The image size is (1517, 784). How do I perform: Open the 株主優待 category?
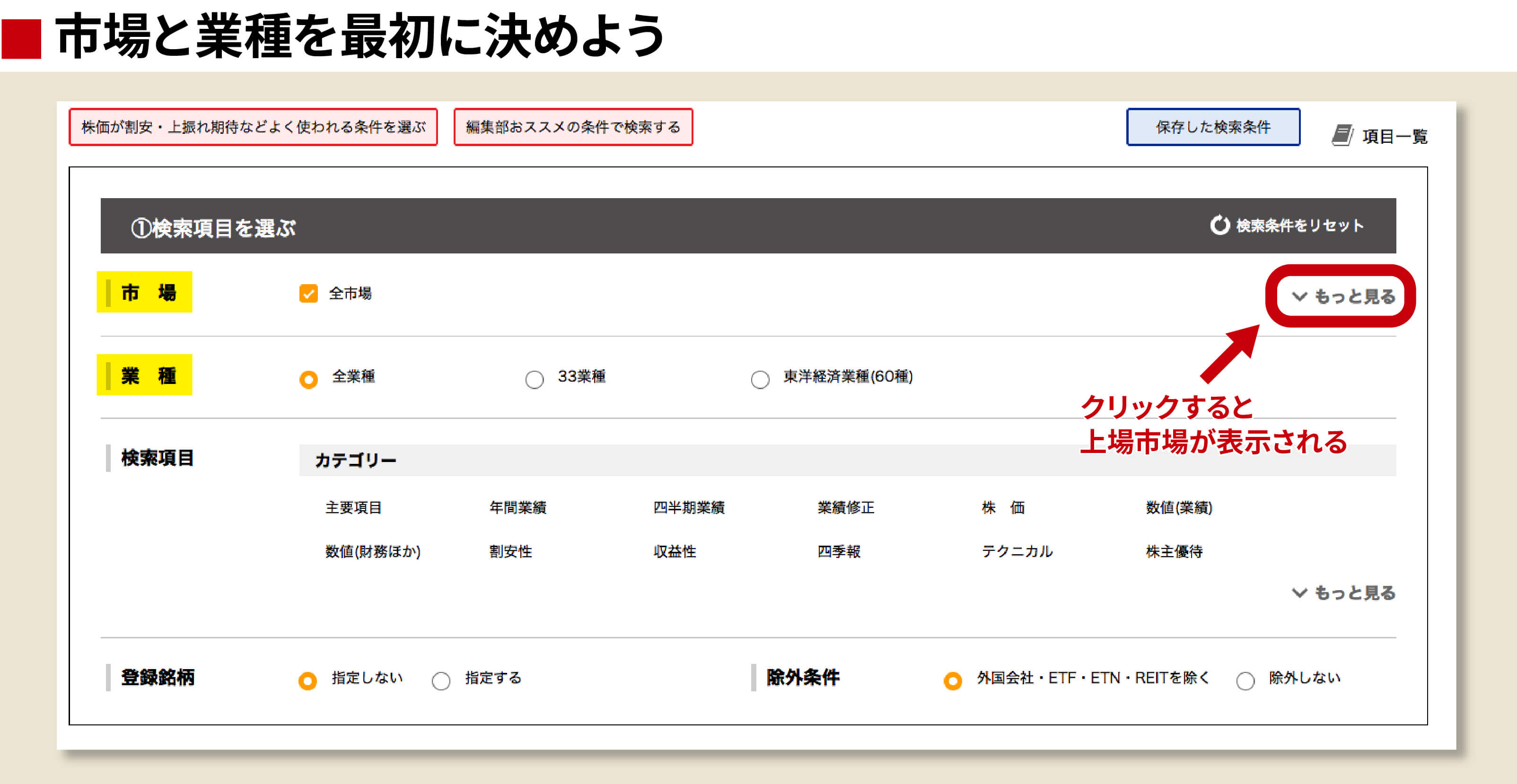click(1174, 551)
